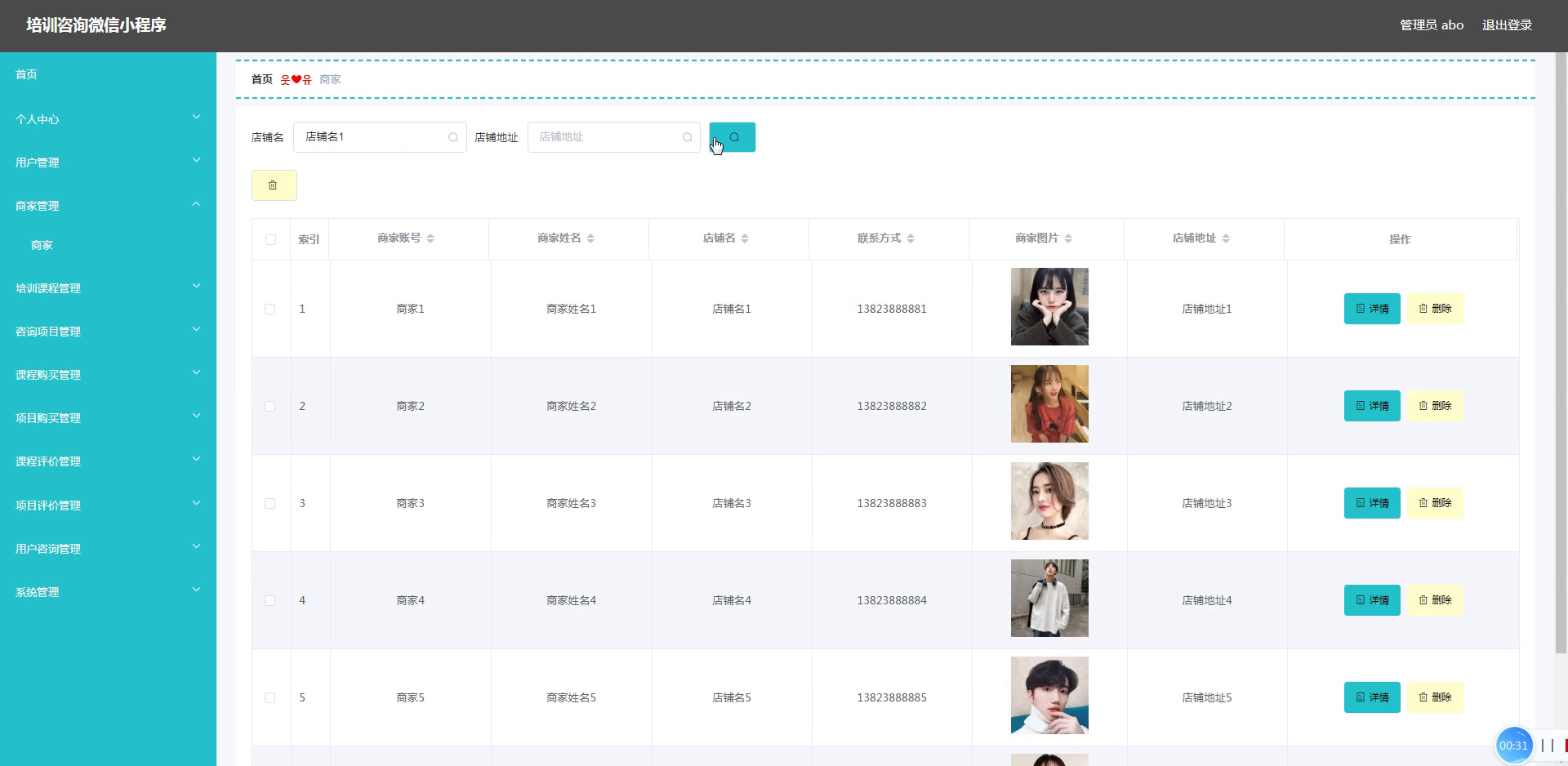Delete the 商家1 row

tap(1435, 309)
